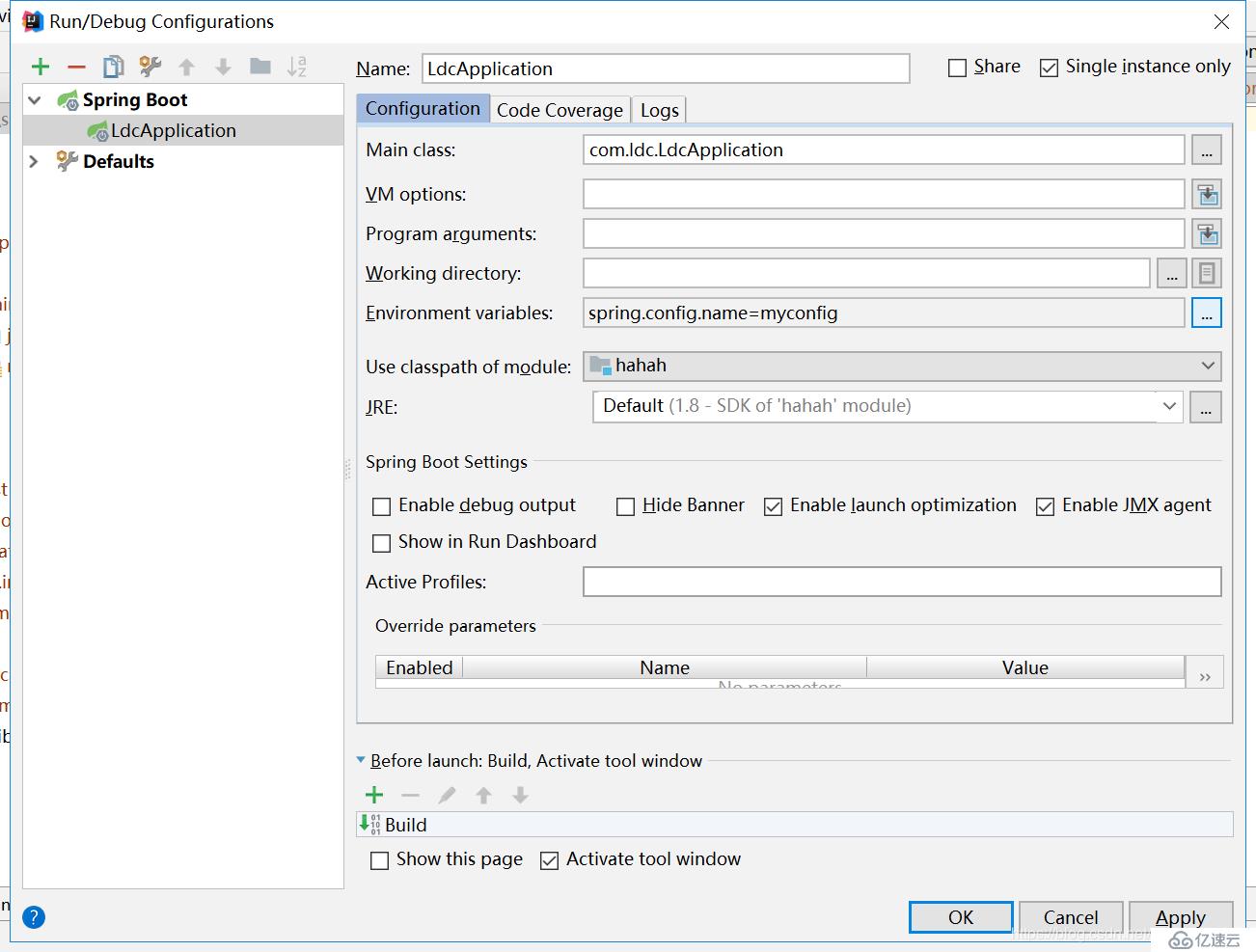Click Working directory input field
The width and height of the screenshot is (1256, 952).
click(866, 273)
